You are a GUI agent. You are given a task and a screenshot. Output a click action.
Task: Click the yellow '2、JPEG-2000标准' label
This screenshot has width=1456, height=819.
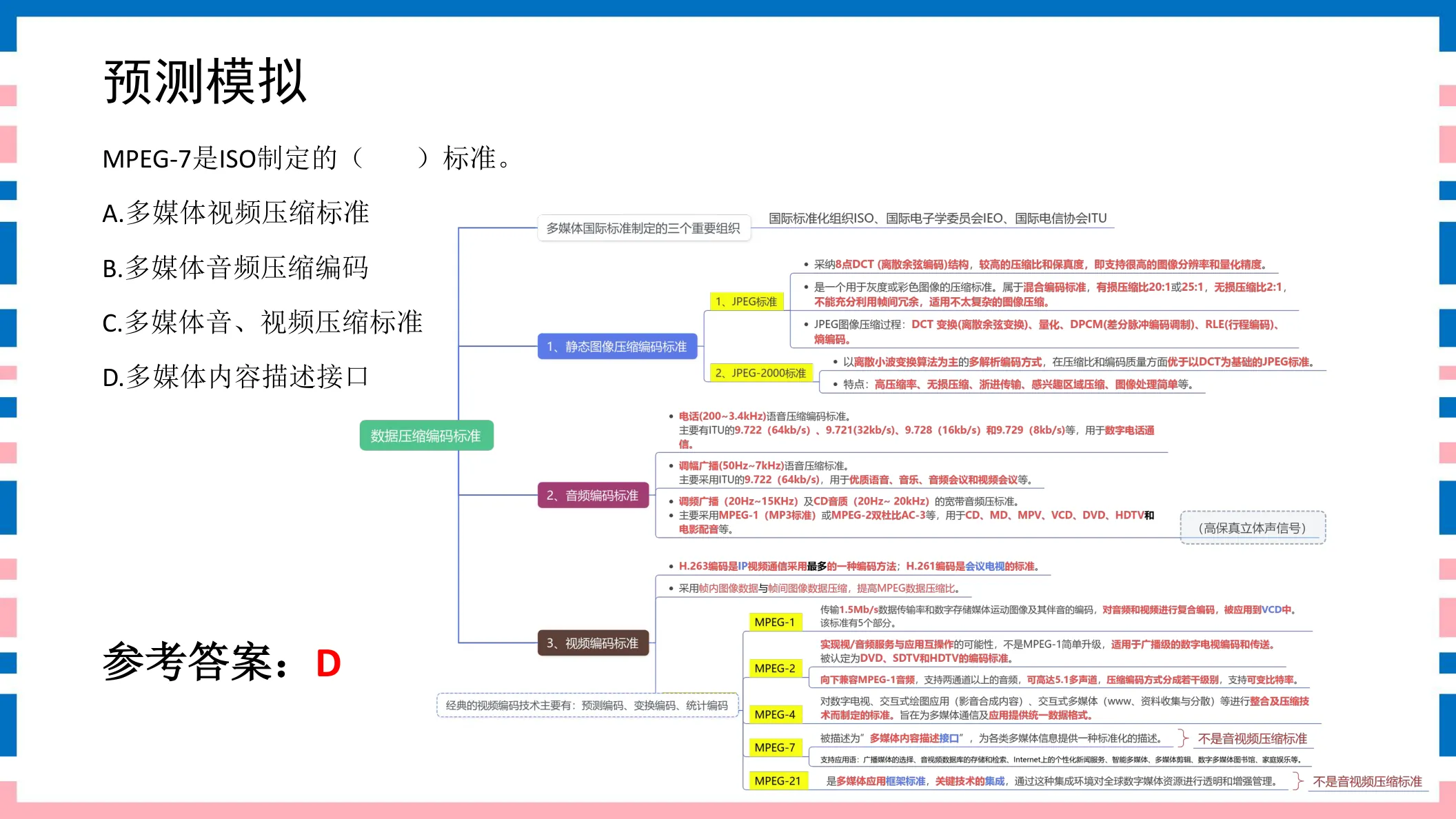point(760,373)
